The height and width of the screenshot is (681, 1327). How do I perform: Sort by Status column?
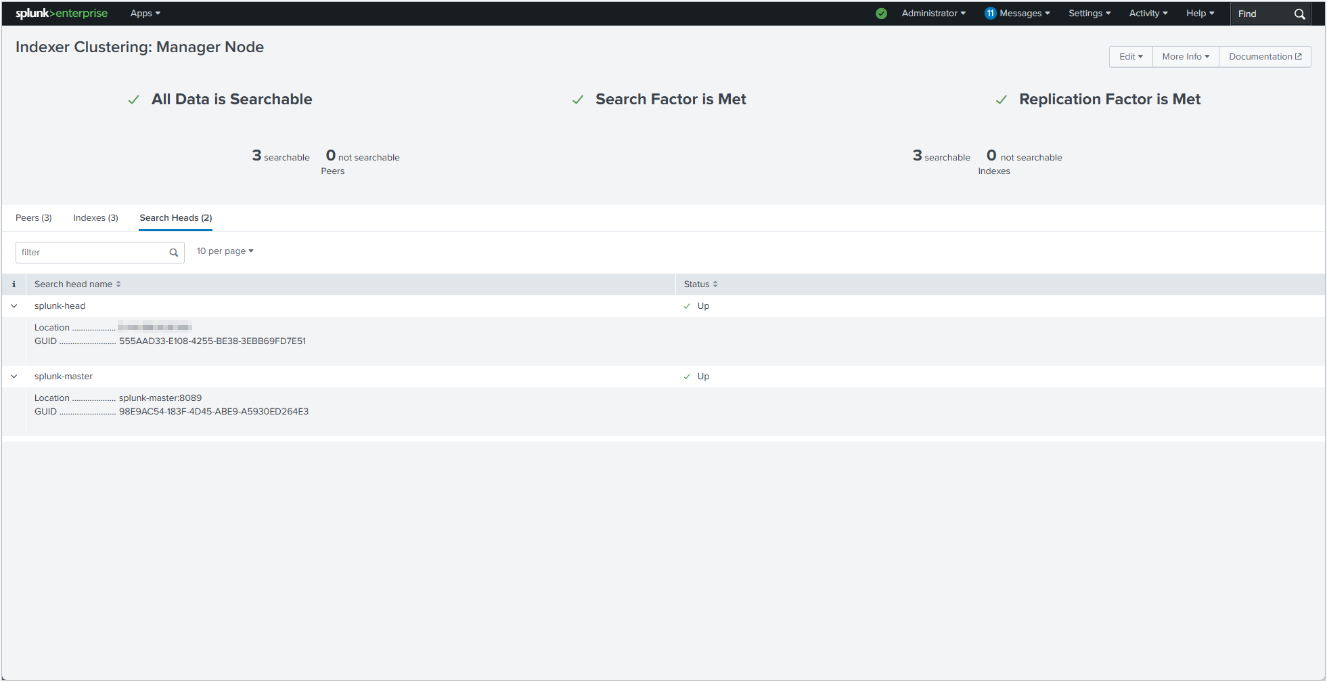coord(700,284)
